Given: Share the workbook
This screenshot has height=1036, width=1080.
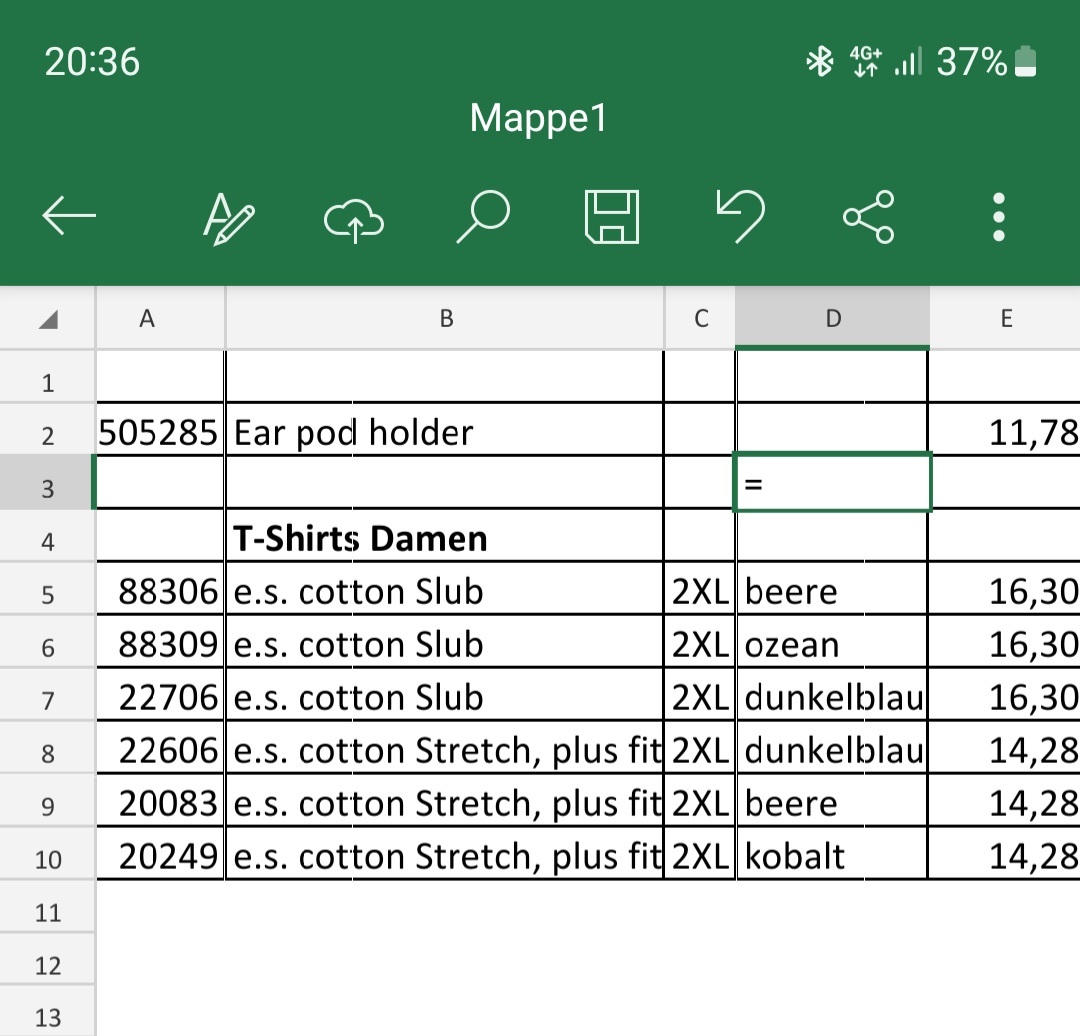Looking at the screenshot, I should coord(868,217).
